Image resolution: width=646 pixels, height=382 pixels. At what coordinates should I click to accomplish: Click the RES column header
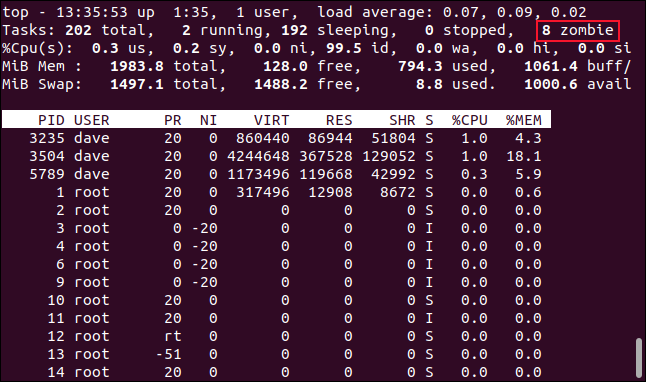point(339,120)
